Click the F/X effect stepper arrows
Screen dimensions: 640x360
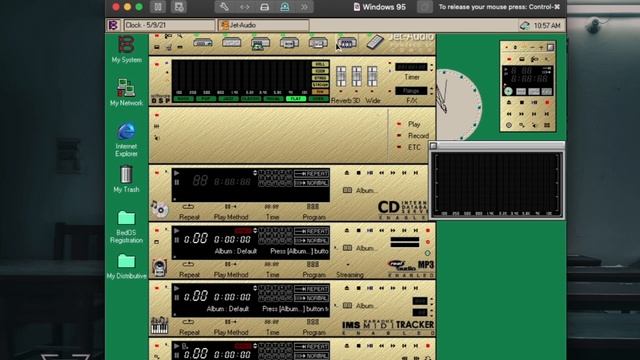click(431, 91)
